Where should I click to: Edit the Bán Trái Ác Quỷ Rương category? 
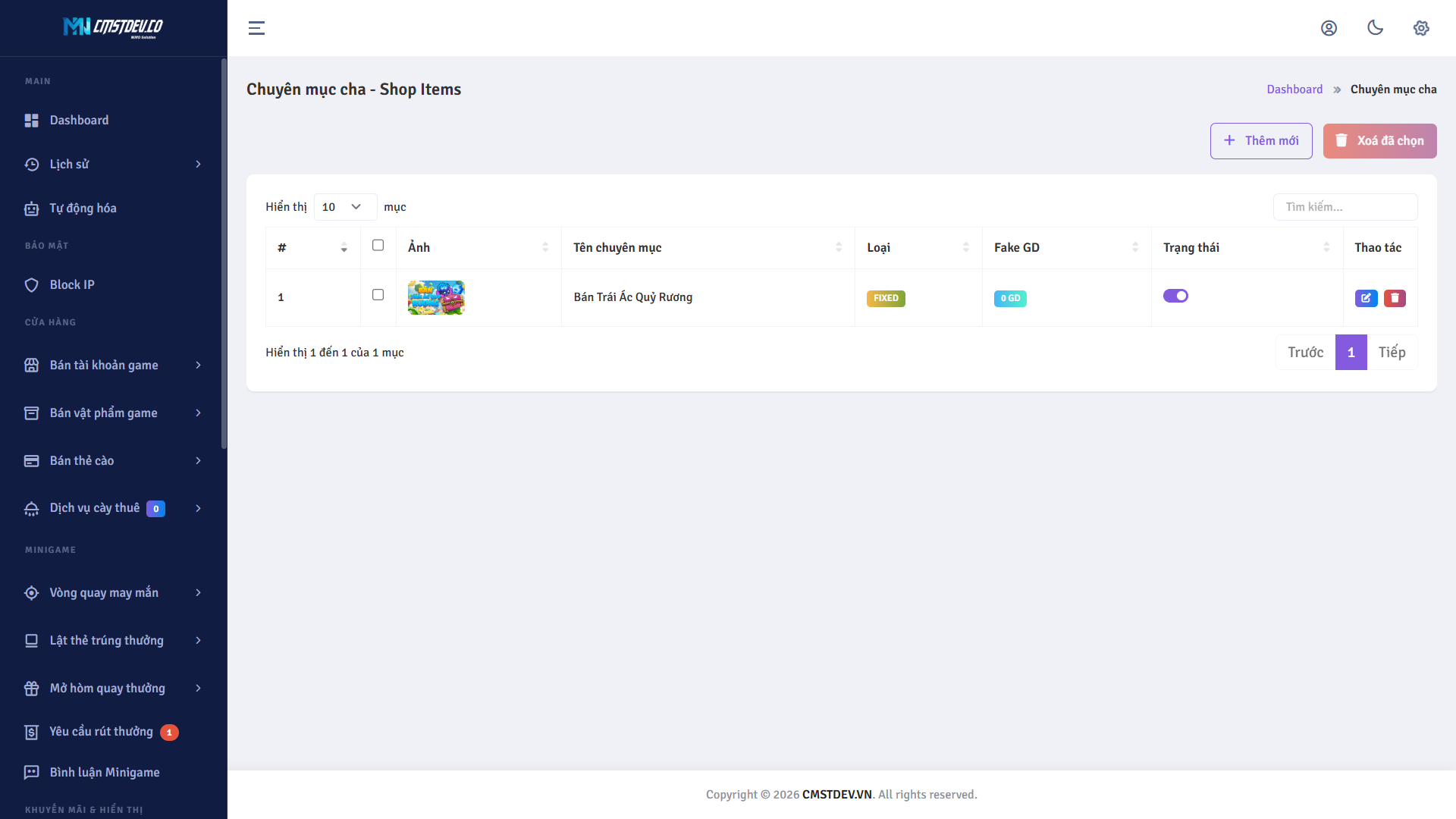click(x=1367, y=298)
